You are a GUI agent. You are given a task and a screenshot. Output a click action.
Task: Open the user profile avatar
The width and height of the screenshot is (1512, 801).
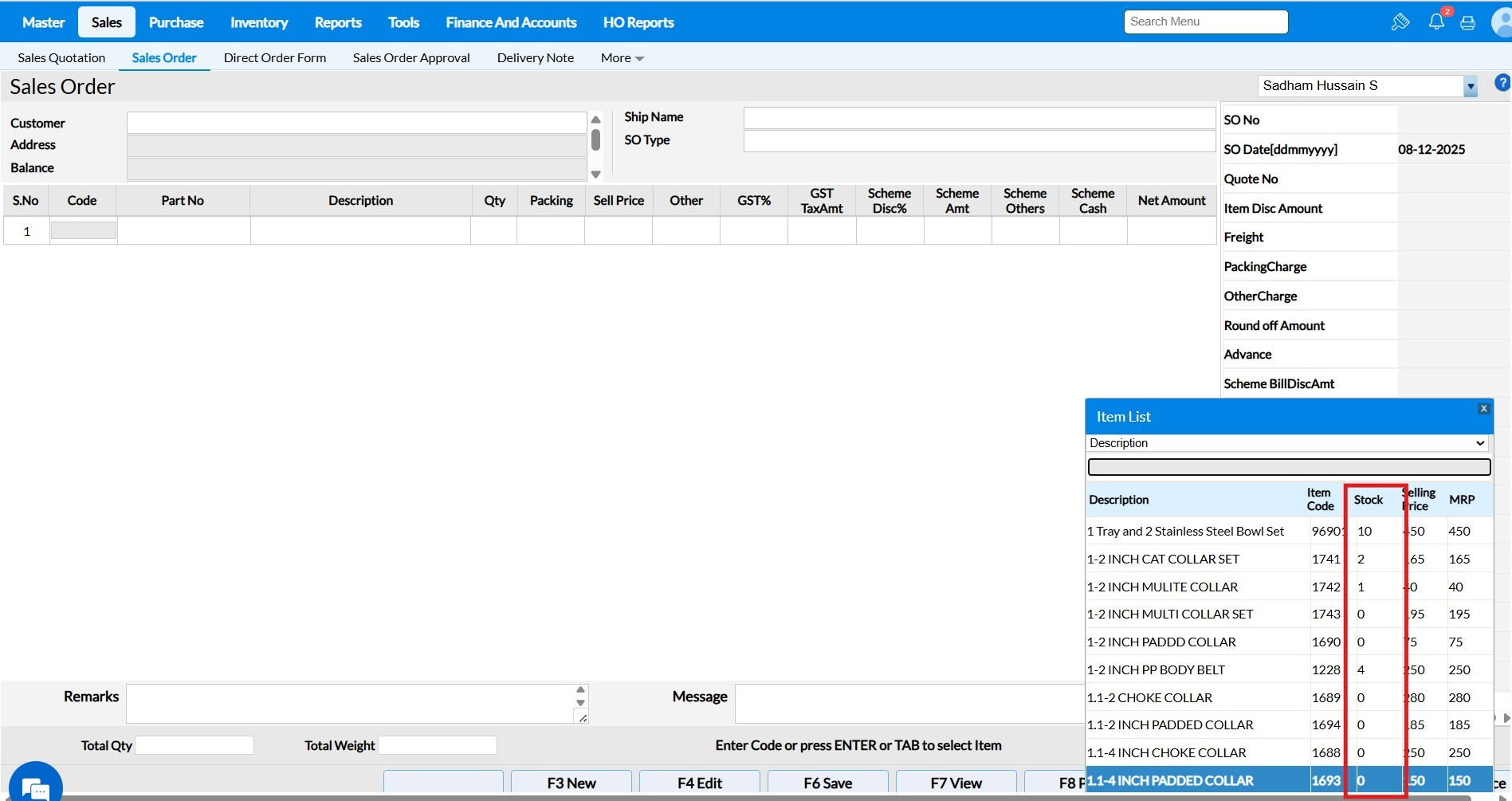[x=1502, y=22]
